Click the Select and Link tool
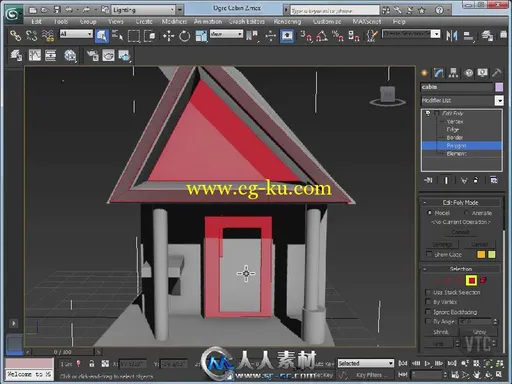Viewport: 512px width, 384px height. click(x=15, y=36)
